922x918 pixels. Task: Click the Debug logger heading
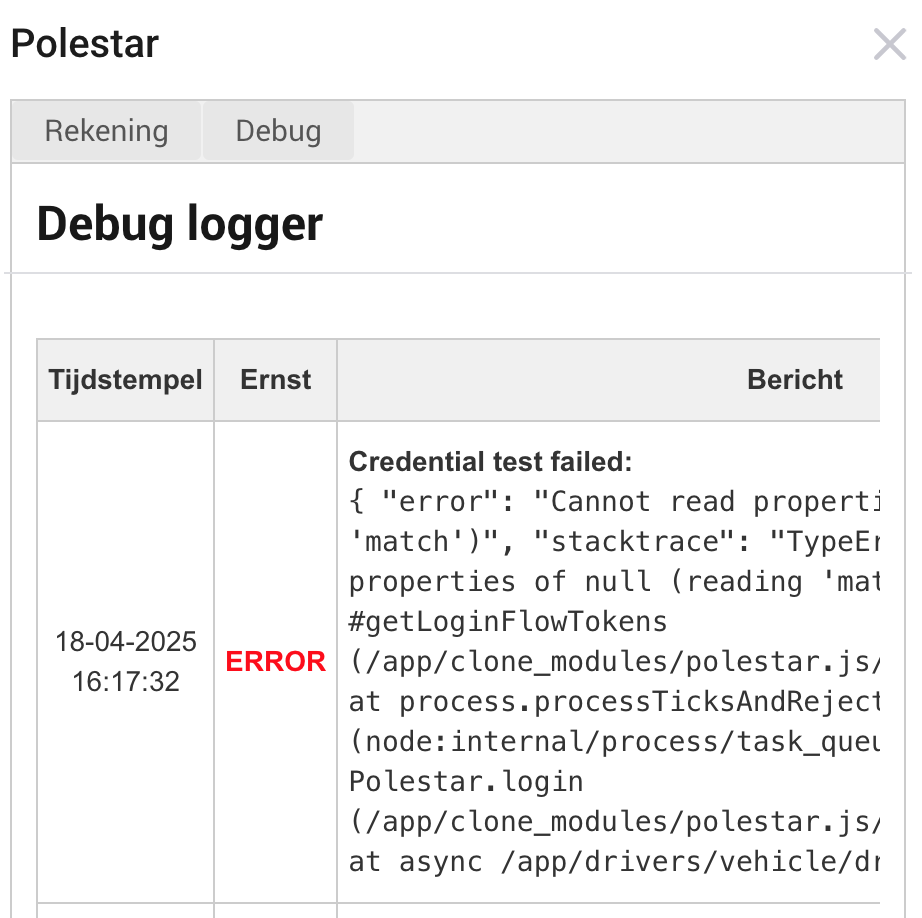(x=180, y=224)
